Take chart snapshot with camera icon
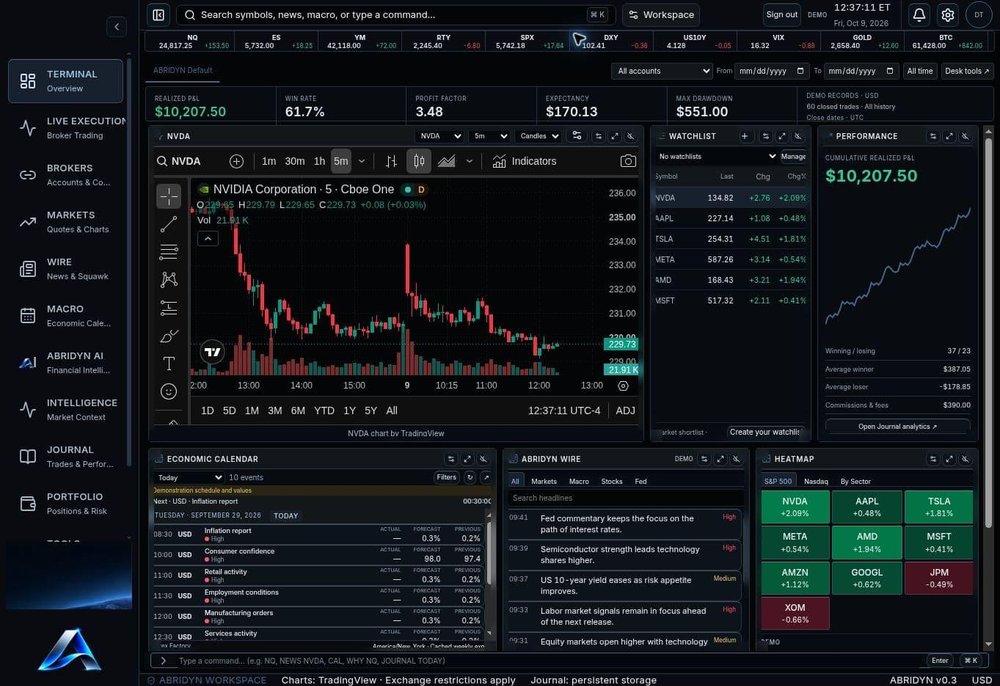The width and height of the screenshot is (1000, 686). pyautogui.click(x=628, y=161)
